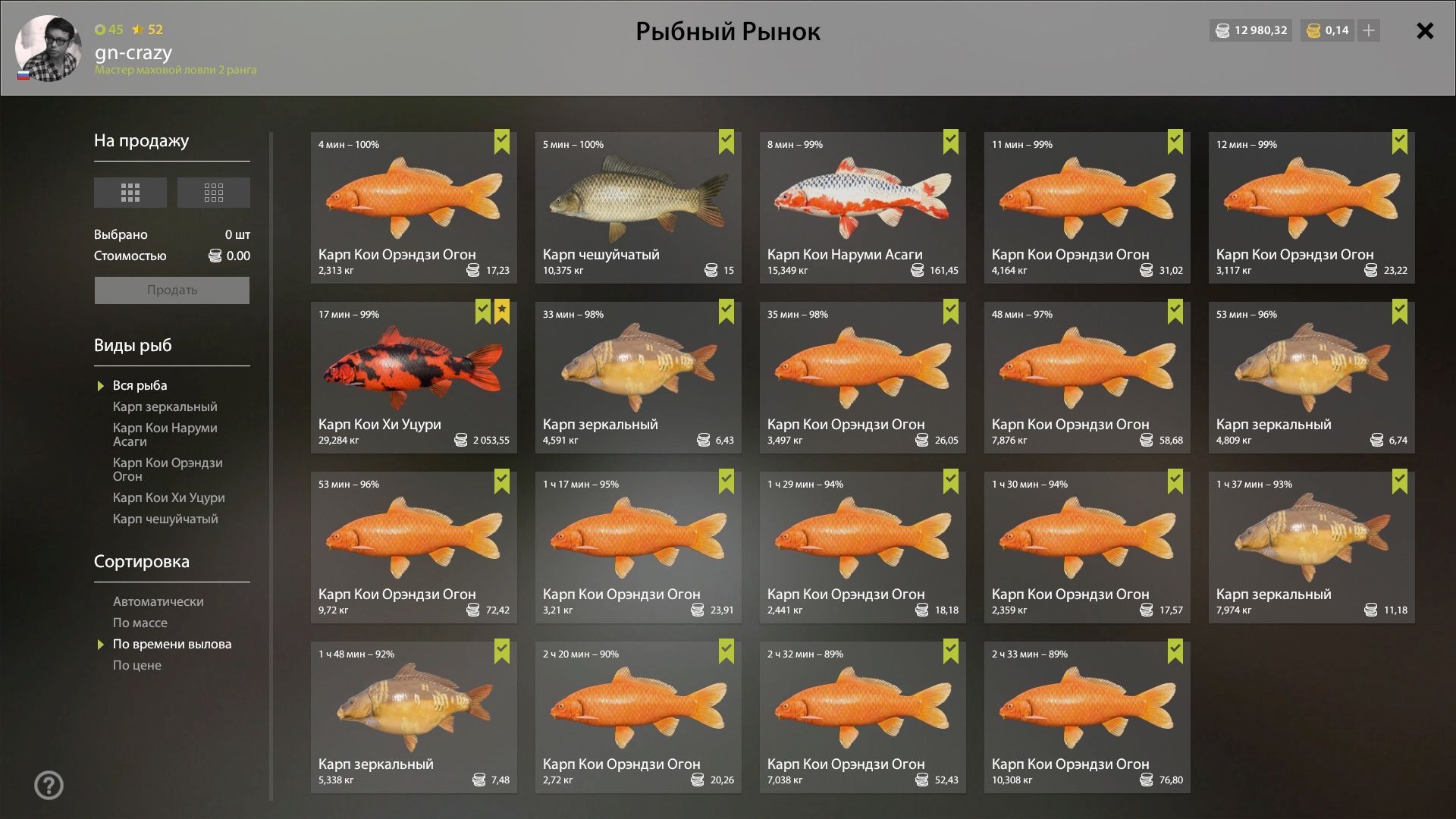The width and height of the screenshot is (1456, 819).
Task: Toggle the green checkmark flag on Карп чешуйчатый
Action: click(726, 141)
